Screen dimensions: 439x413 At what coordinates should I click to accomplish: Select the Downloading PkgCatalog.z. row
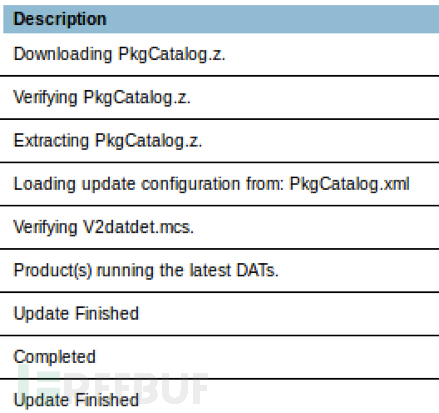tap(219, 54)
